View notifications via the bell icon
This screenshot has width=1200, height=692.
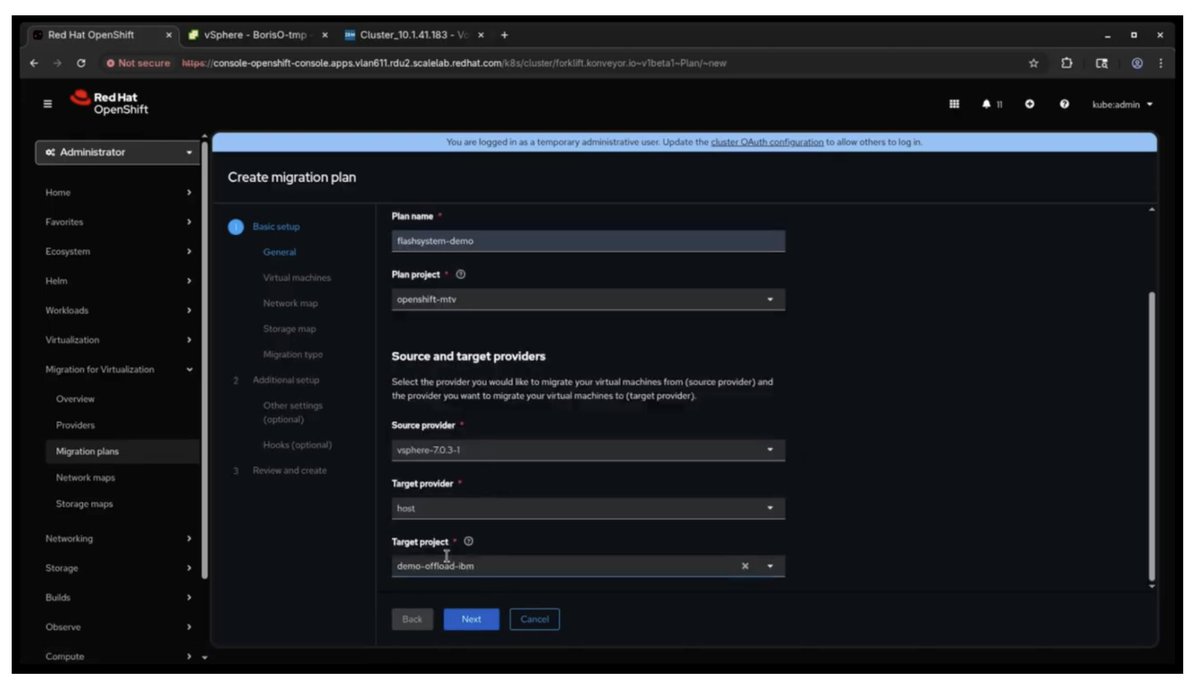pyautogui.click(x=990, y=104)
